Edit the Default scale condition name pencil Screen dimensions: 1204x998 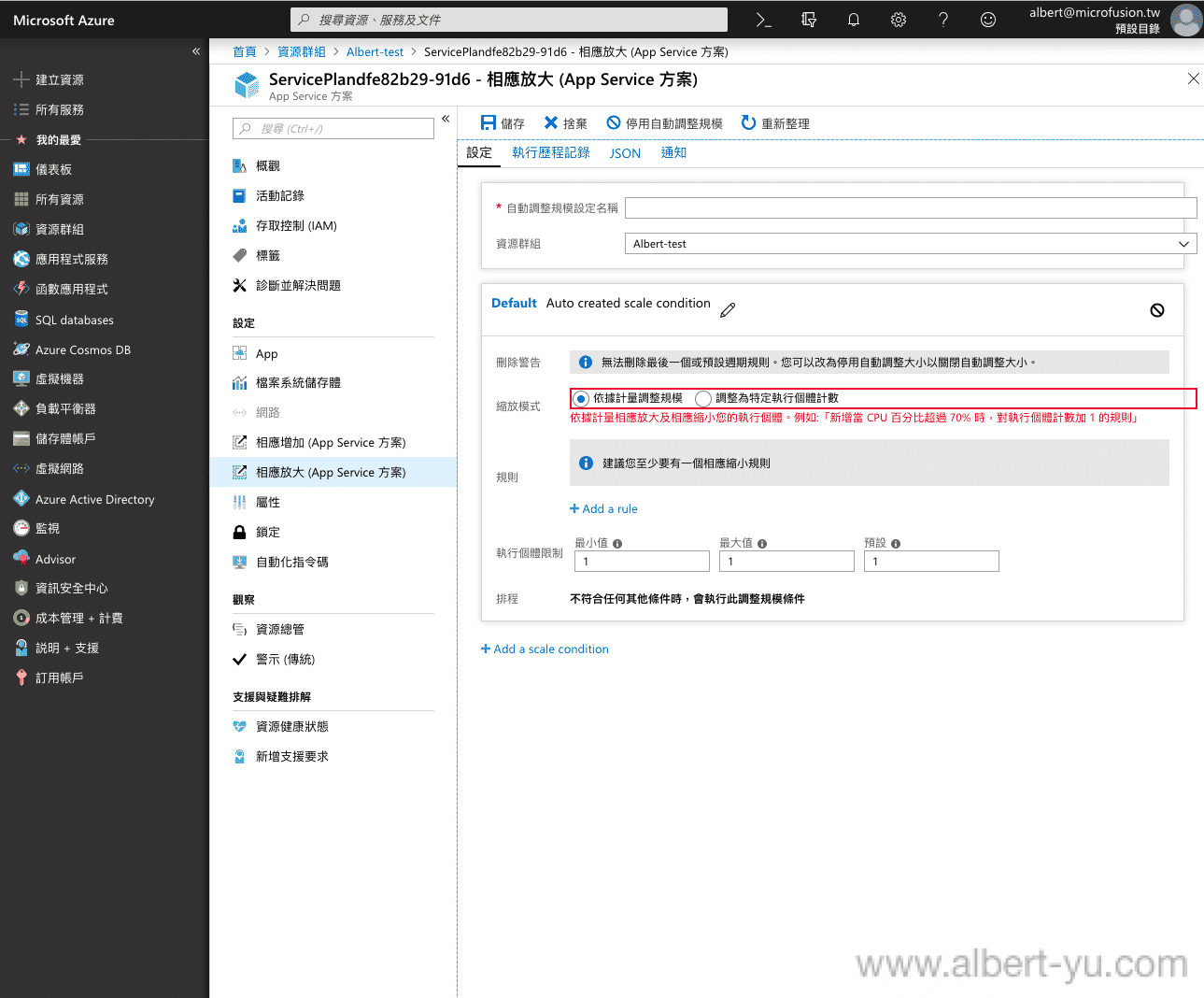[728, 309]
